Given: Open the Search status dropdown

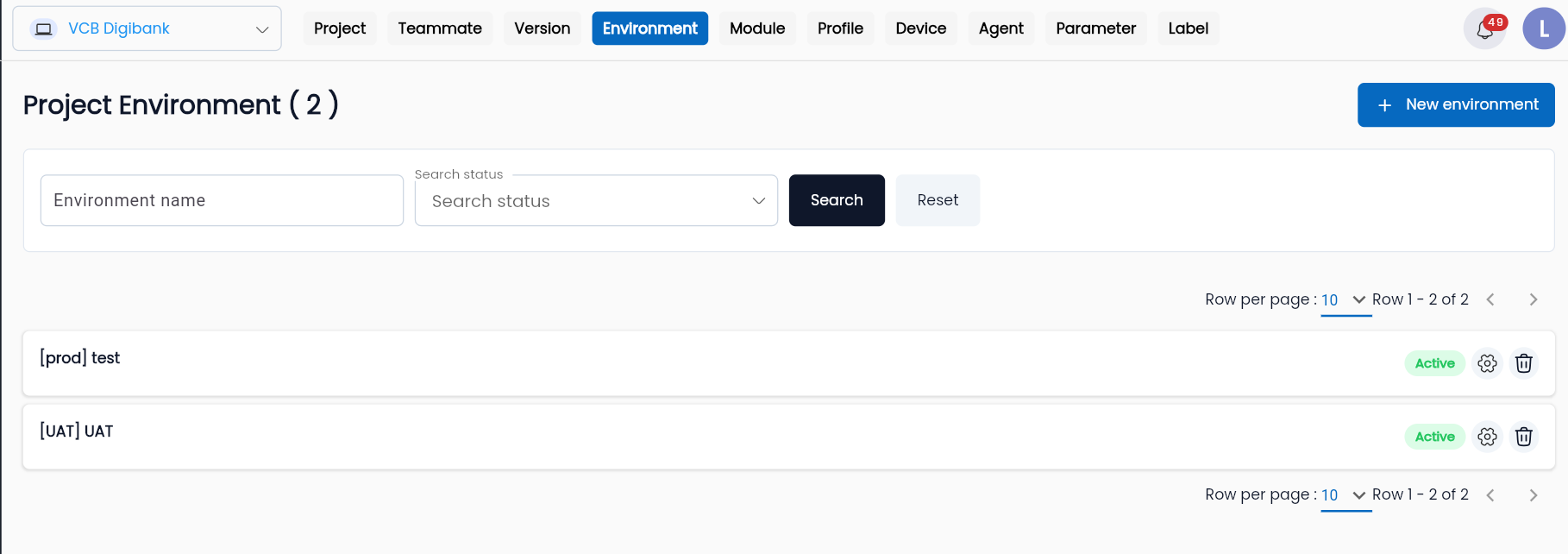Looking at the screenshot, I should (x=596, y=201).
